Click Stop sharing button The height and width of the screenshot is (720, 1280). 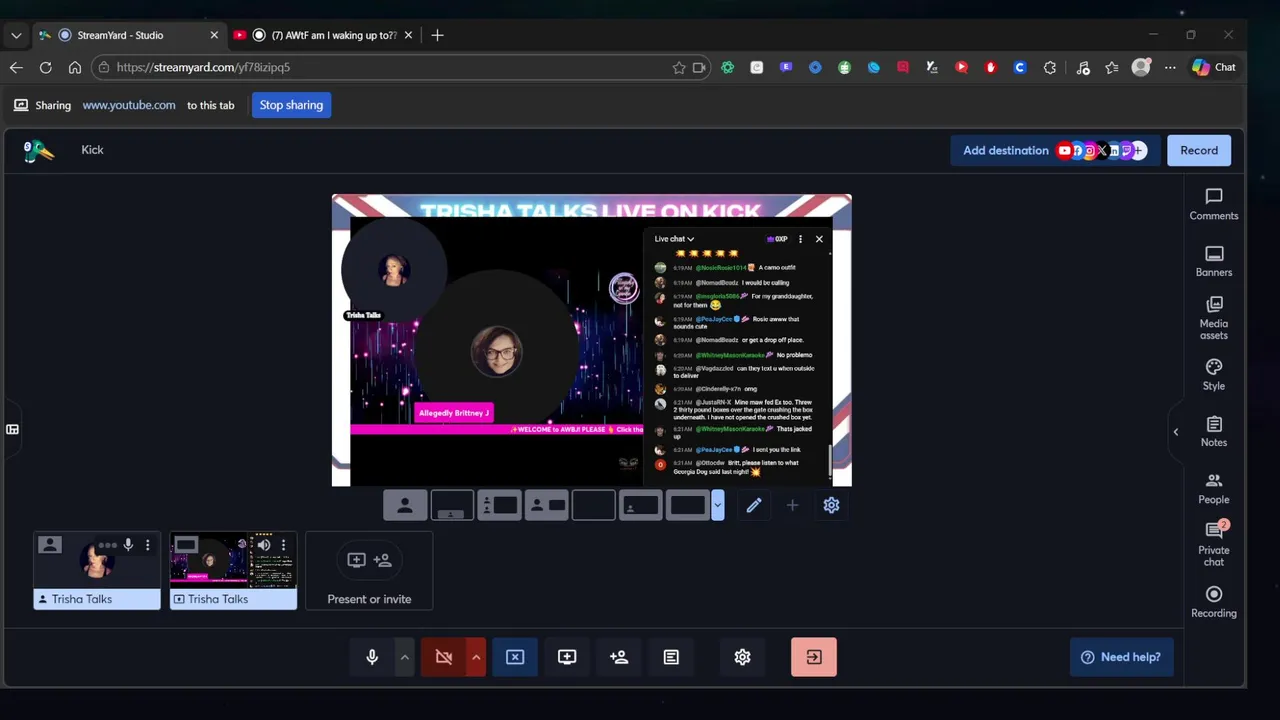pos(291,105)
